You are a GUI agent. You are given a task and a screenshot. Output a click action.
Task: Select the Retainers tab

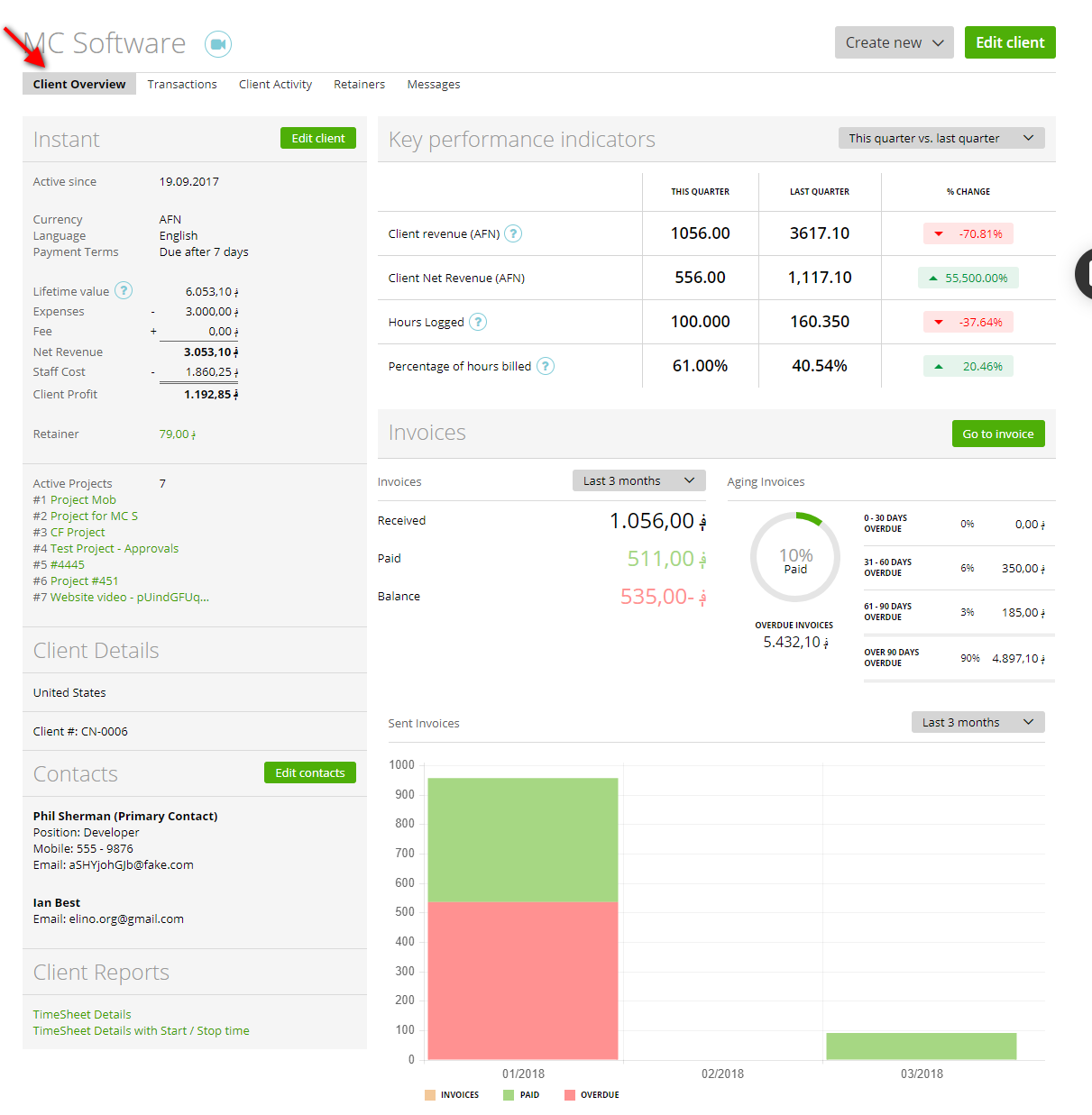(359, 84)
